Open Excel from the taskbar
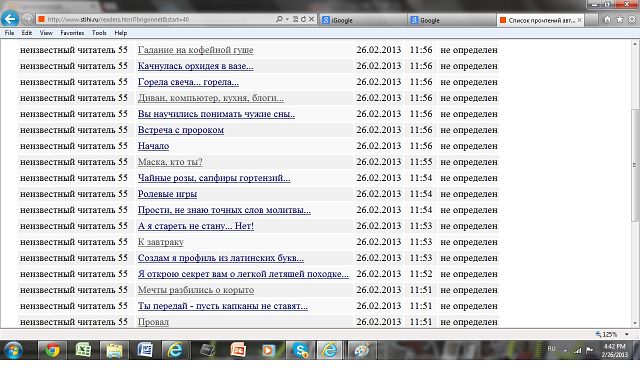640x370 pixels. click(x=83, y=350)
